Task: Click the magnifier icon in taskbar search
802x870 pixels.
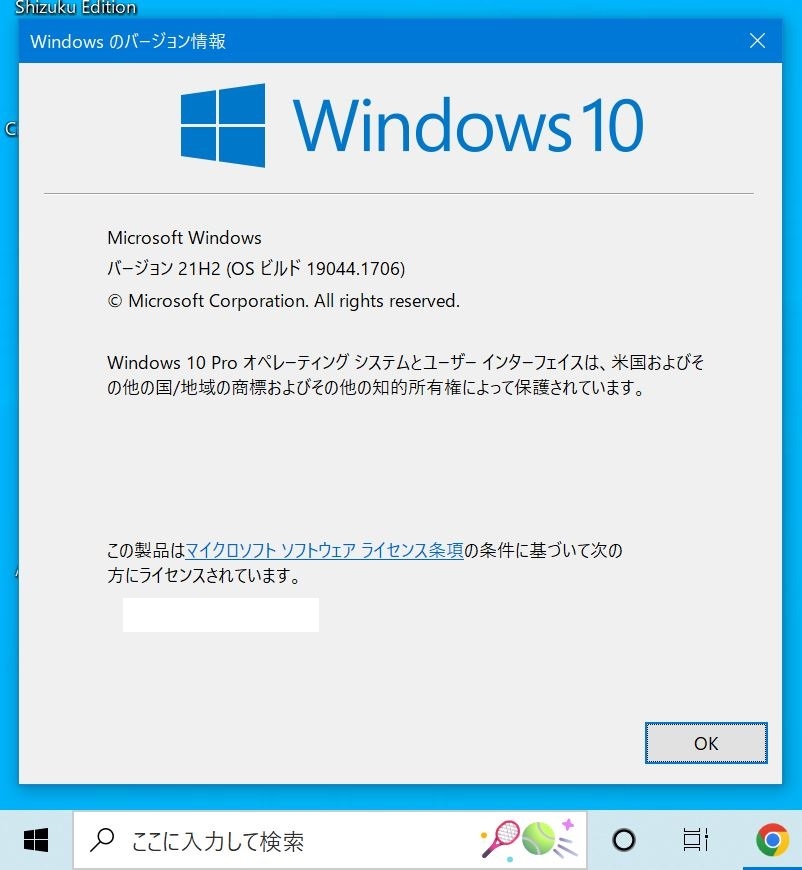Action: [x=102, y=840]
